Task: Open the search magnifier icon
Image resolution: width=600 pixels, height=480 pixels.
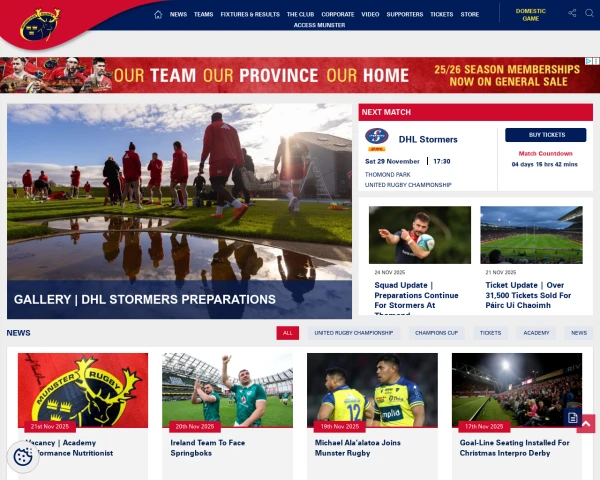Action: pyautogui.click(x=589, y=13)
